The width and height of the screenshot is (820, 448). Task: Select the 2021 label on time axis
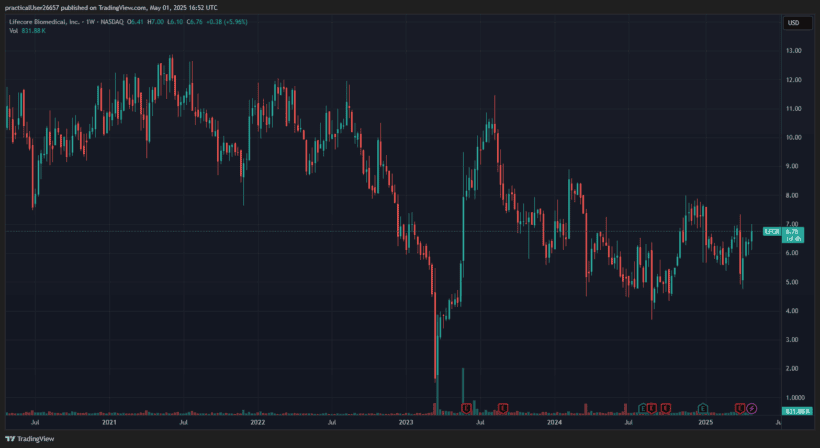pos(109,423)
